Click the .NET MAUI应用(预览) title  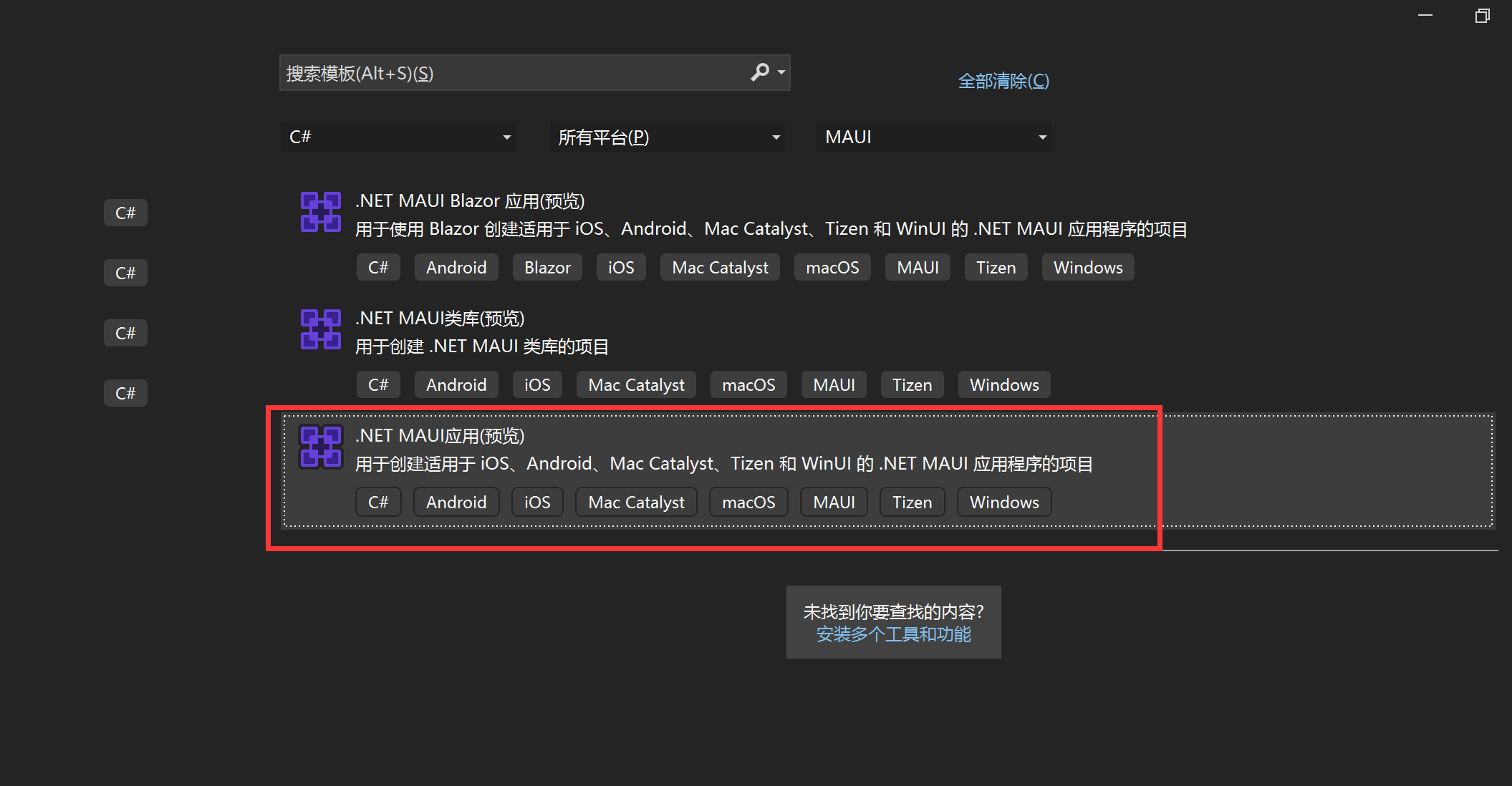(x=440, y=436)
